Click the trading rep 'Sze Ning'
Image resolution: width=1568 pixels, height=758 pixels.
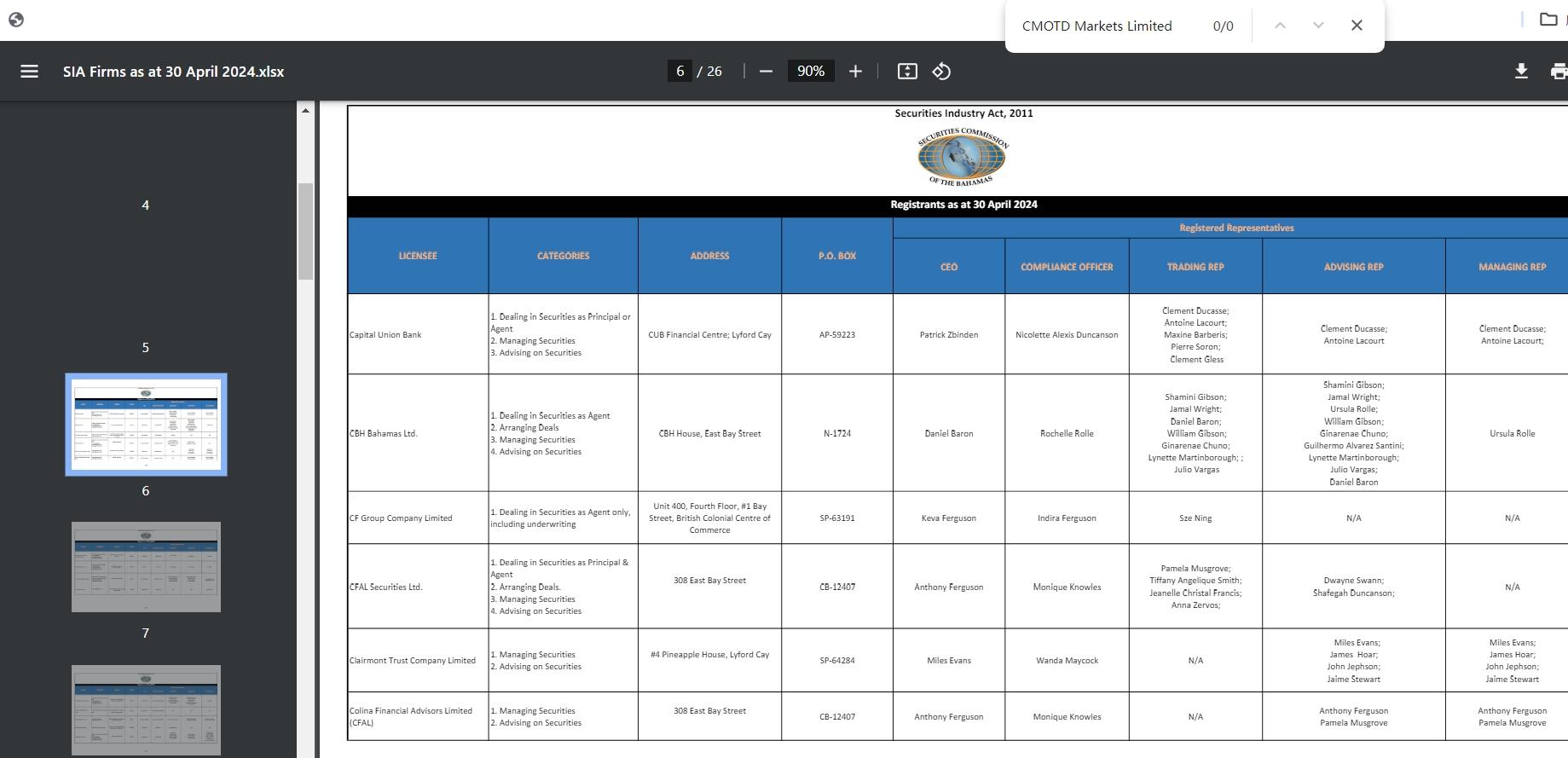(x=1195, y=518)
